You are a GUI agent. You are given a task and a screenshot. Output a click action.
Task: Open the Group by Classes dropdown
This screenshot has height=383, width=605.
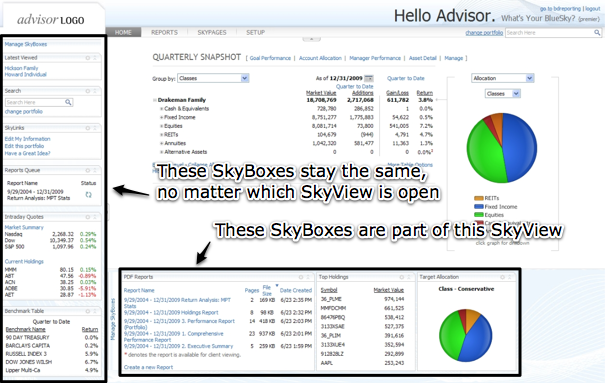pos(213,78)
